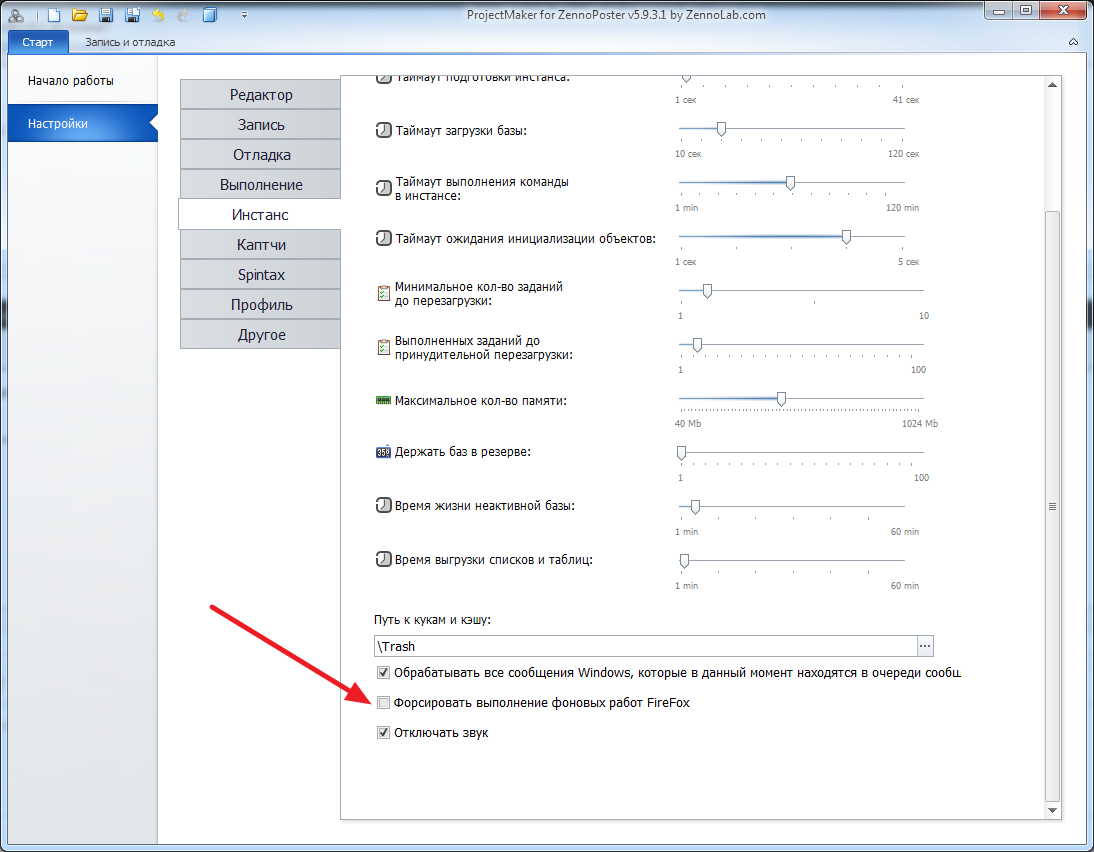
Task: Click the ProjectMaker app logo icon
Action: 16,15
